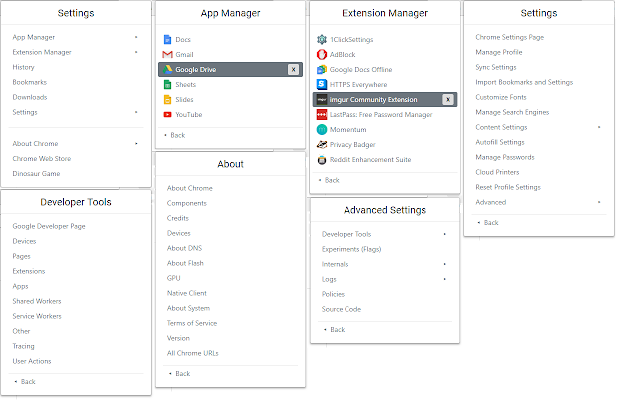Viewport: 640px width, 400px height.
Task: Remove imgur Community Extension with X button
Action: pyautogui.click(x=448, y=100)
